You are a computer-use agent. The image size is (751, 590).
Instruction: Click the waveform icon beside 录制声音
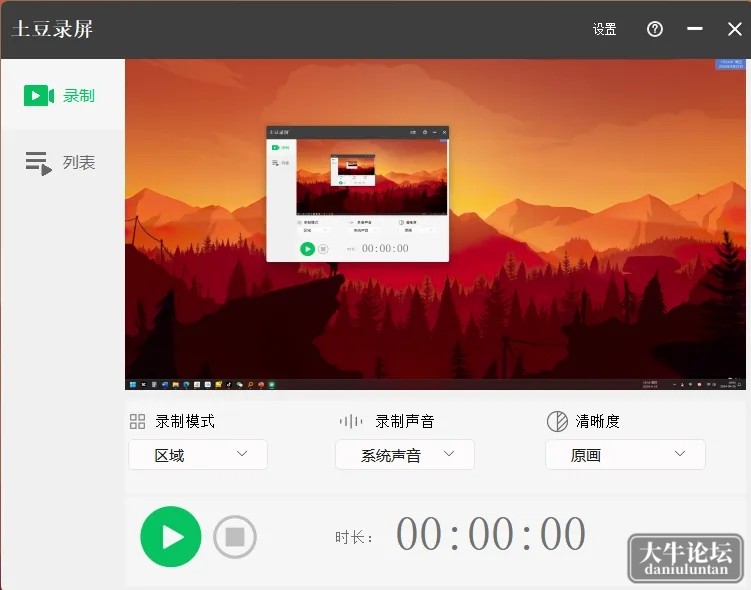pyautogui.click(x=351, y=421)
